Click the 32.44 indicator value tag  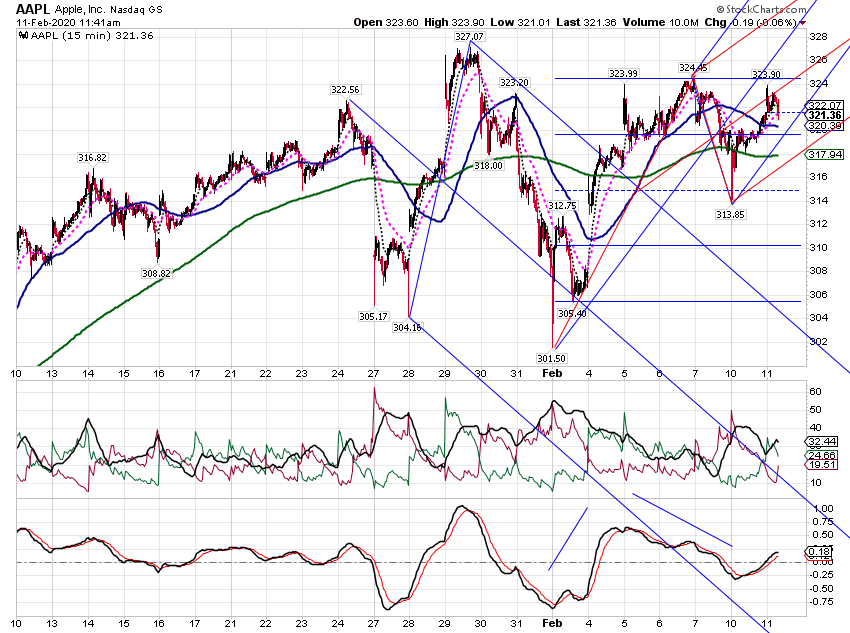[x=822, y=441]
